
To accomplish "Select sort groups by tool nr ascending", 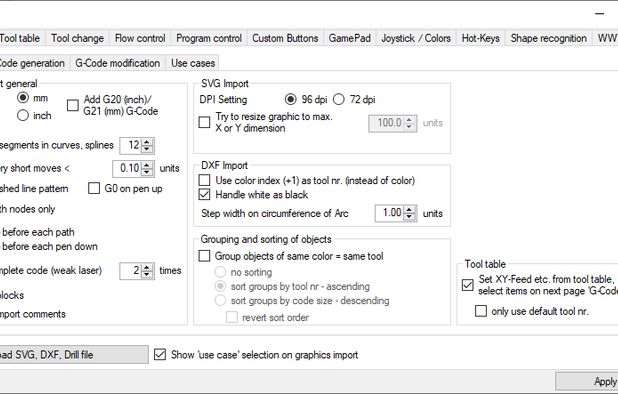I will click(x=220, y=286).
